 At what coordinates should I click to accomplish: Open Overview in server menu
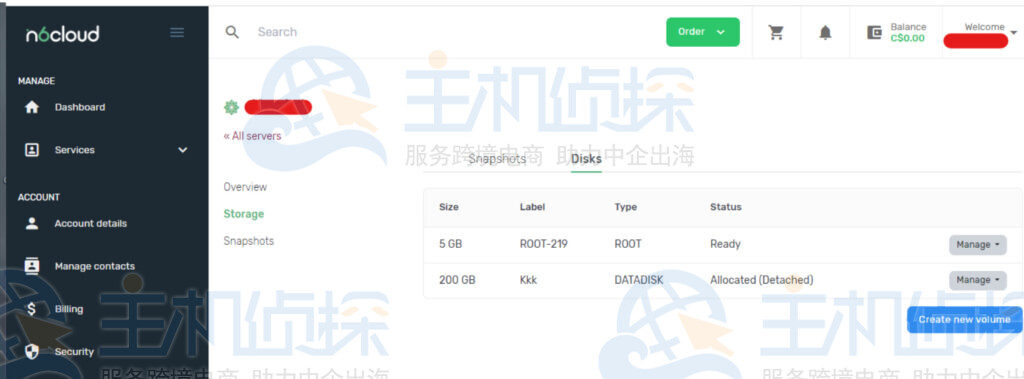245,187
